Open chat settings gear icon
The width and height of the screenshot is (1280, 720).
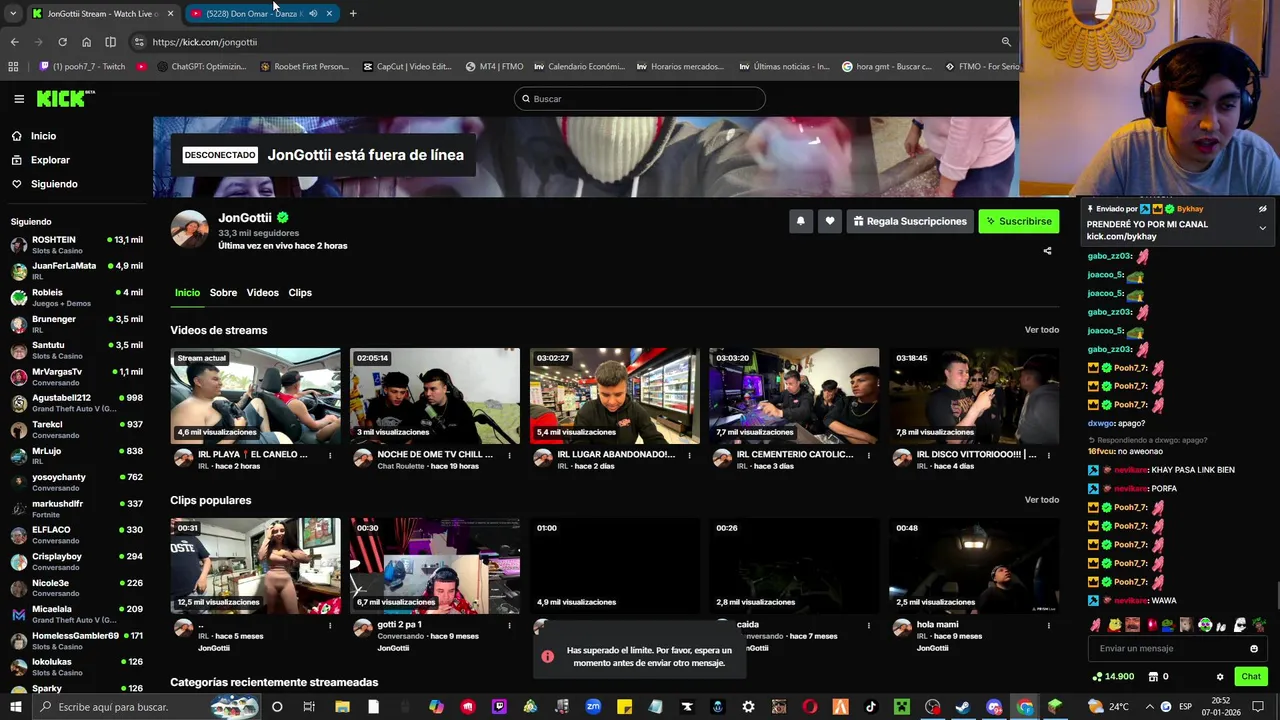point(1220,677)
